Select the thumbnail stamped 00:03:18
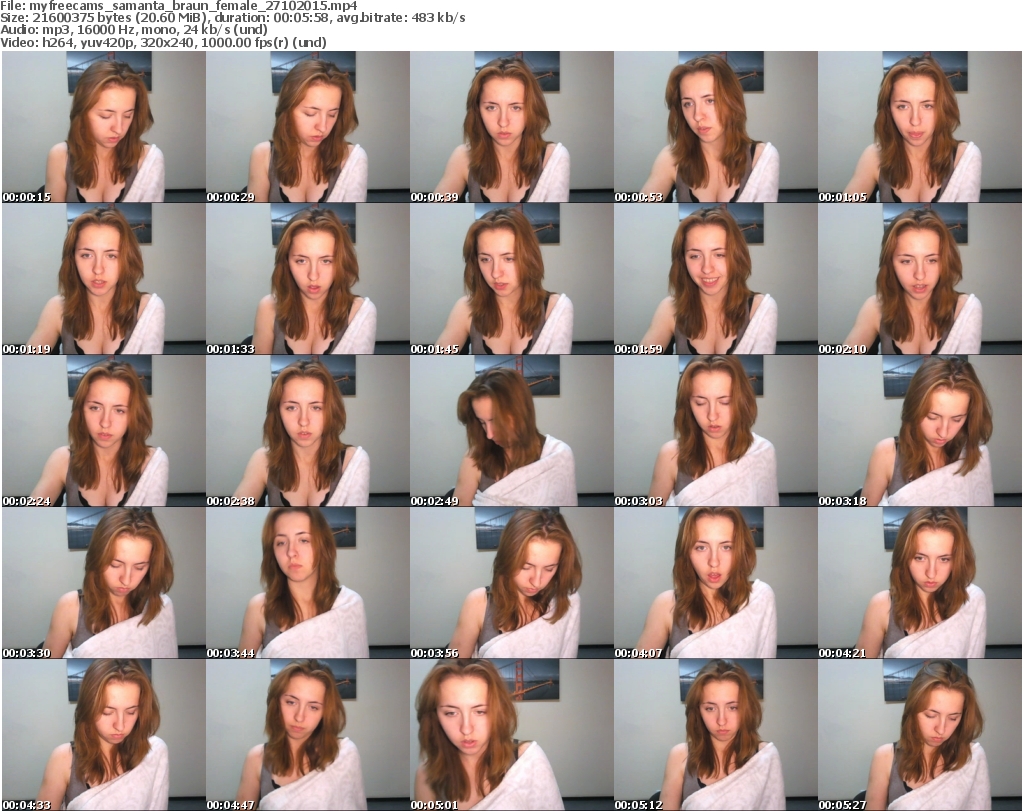This screenshot has width=1024, height=811. tap(919, 431)
